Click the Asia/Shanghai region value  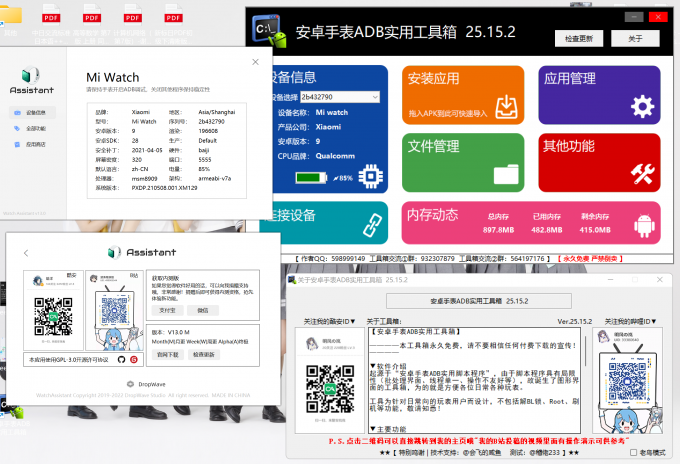pyautogui.click(x=217, y=112)
